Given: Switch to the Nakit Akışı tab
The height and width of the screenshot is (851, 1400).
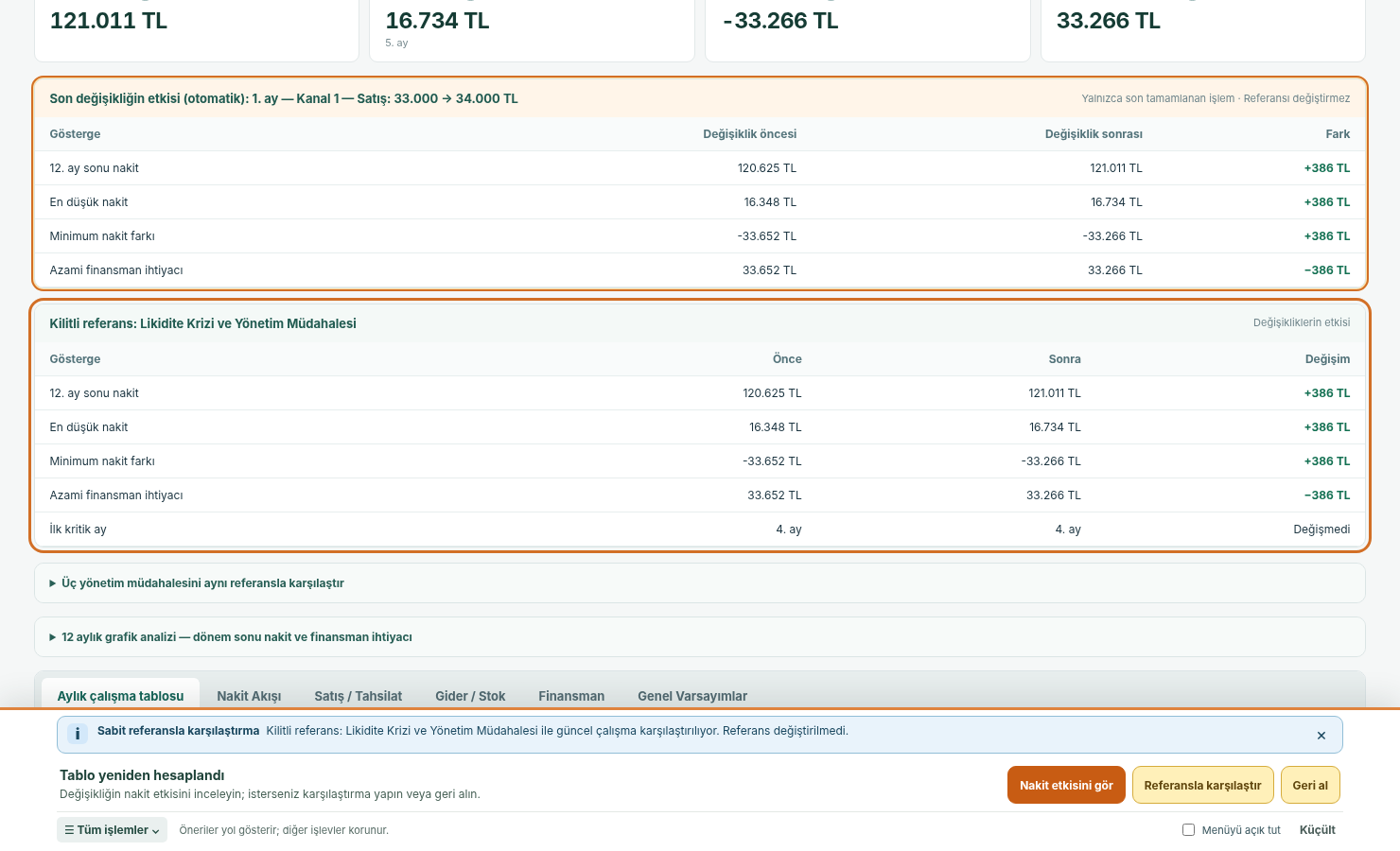Looking at the screenshot, I should pyautogui.click(x=249, y=696).
